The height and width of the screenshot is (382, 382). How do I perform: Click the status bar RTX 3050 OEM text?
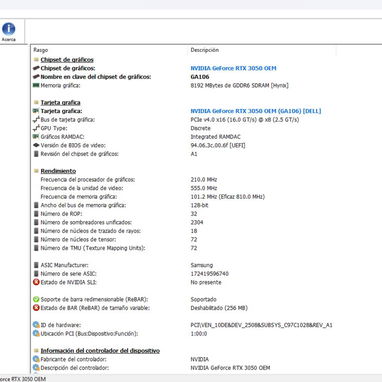[x=23, y=379]
